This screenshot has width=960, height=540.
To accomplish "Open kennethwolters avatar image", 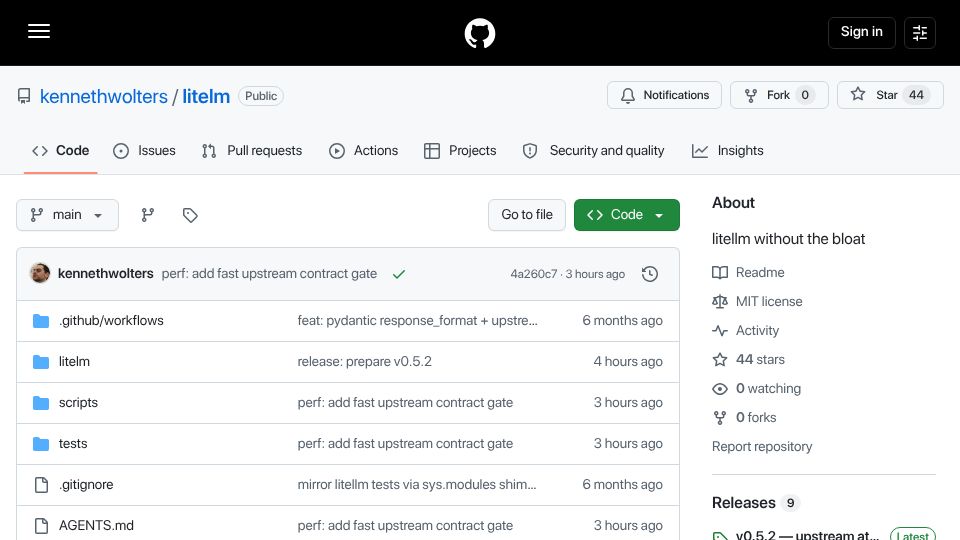I will coord(40,273).
